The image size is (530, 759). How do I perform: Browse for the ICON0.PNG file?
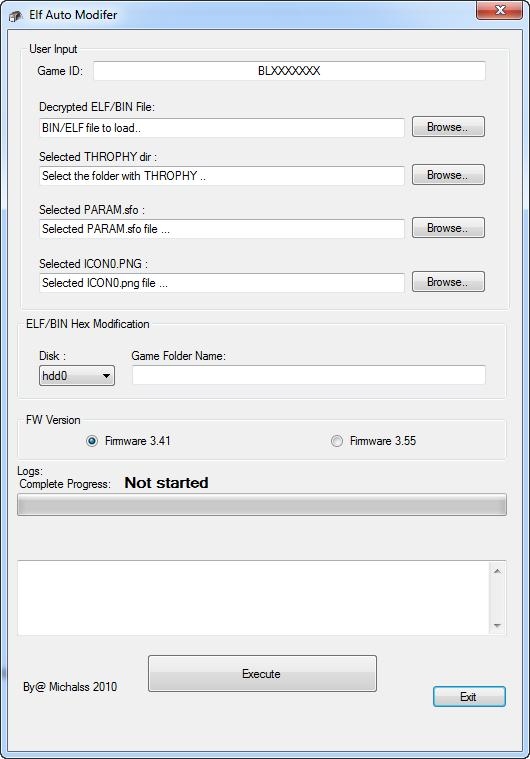coord(448,282)
